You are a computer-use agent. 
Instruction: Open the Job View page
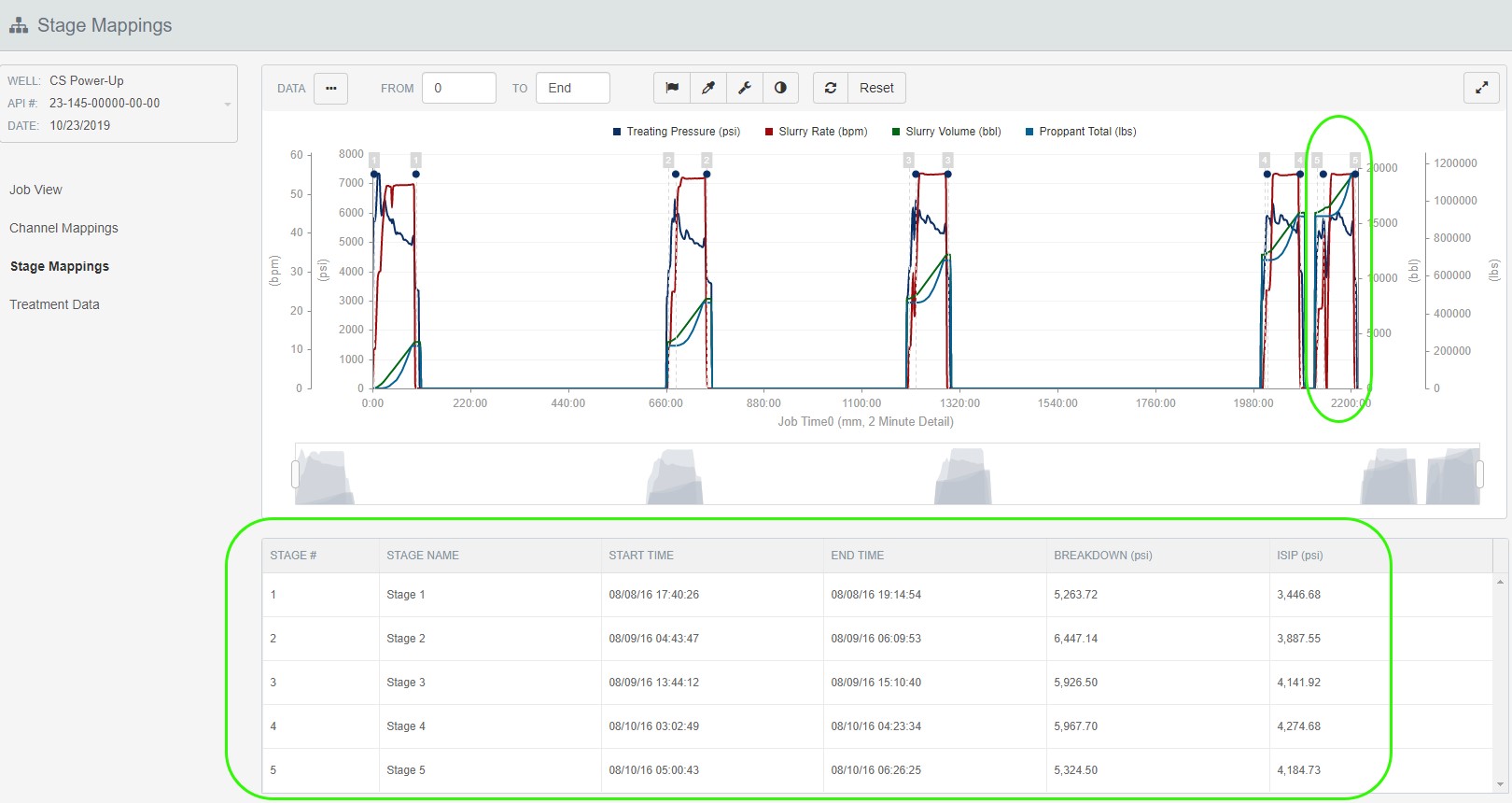point(35,190)
